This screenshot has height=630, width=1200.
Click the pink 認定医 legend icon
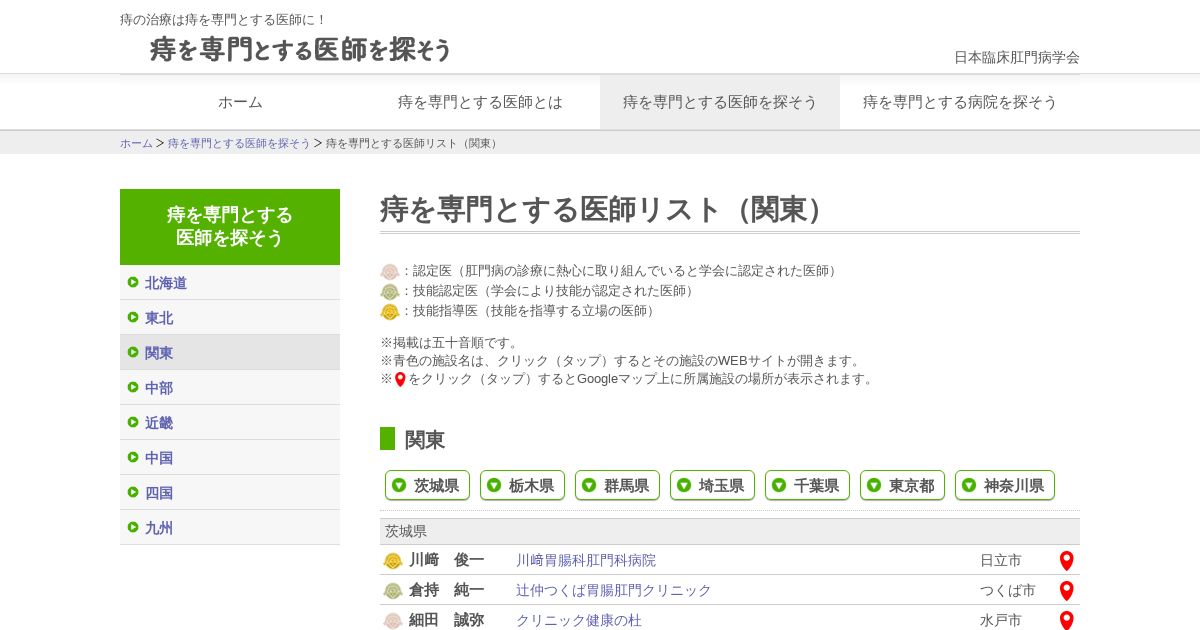(390, 271)
